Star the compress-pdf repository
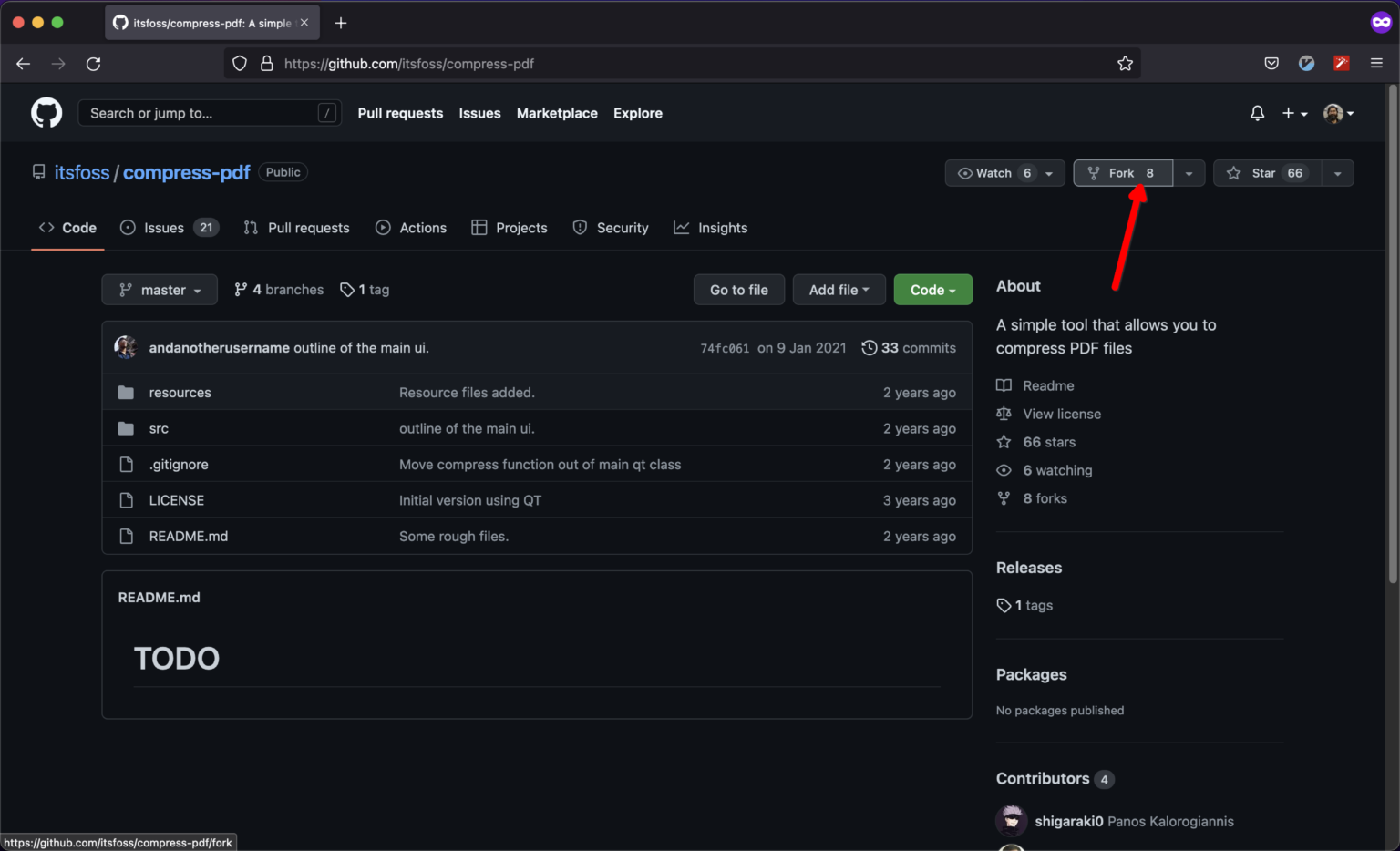The width and height of the screenshot is (1400, 851). coord(1263,173)
